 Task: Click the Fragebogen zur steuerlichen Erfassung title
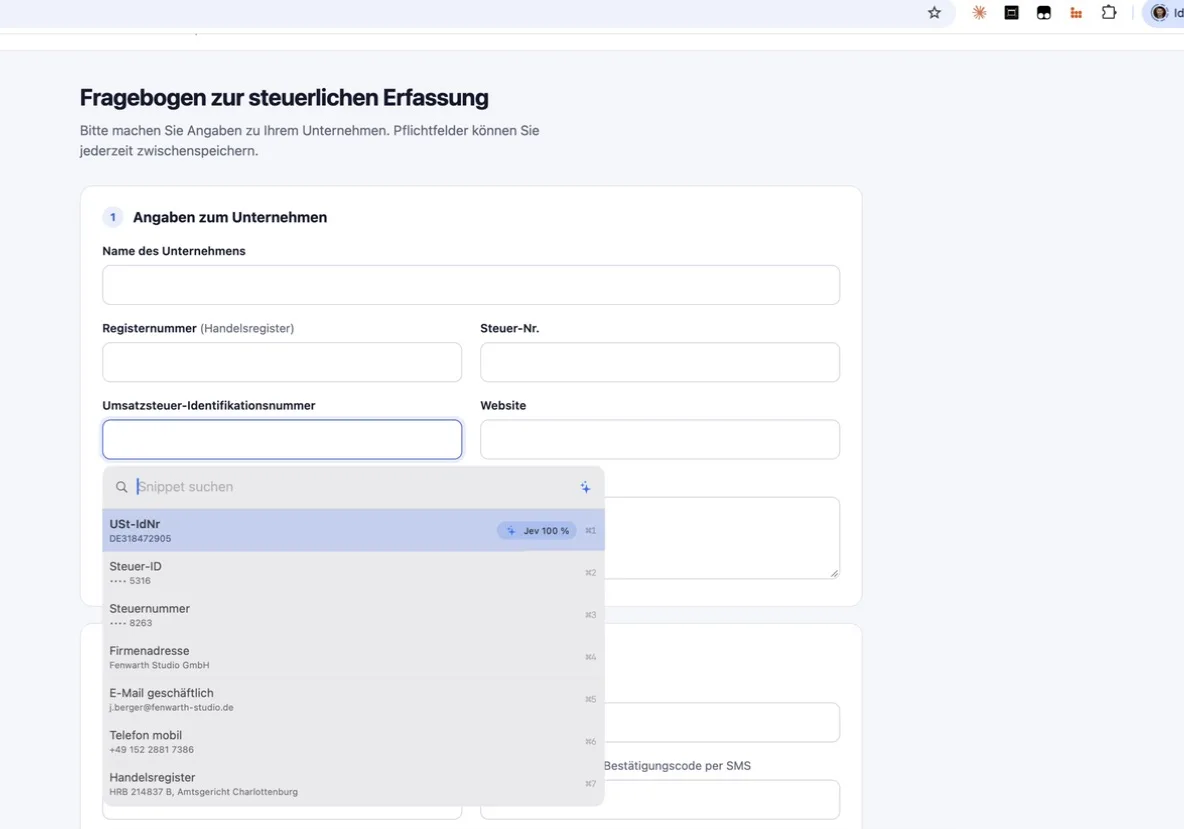coord(284,97)
